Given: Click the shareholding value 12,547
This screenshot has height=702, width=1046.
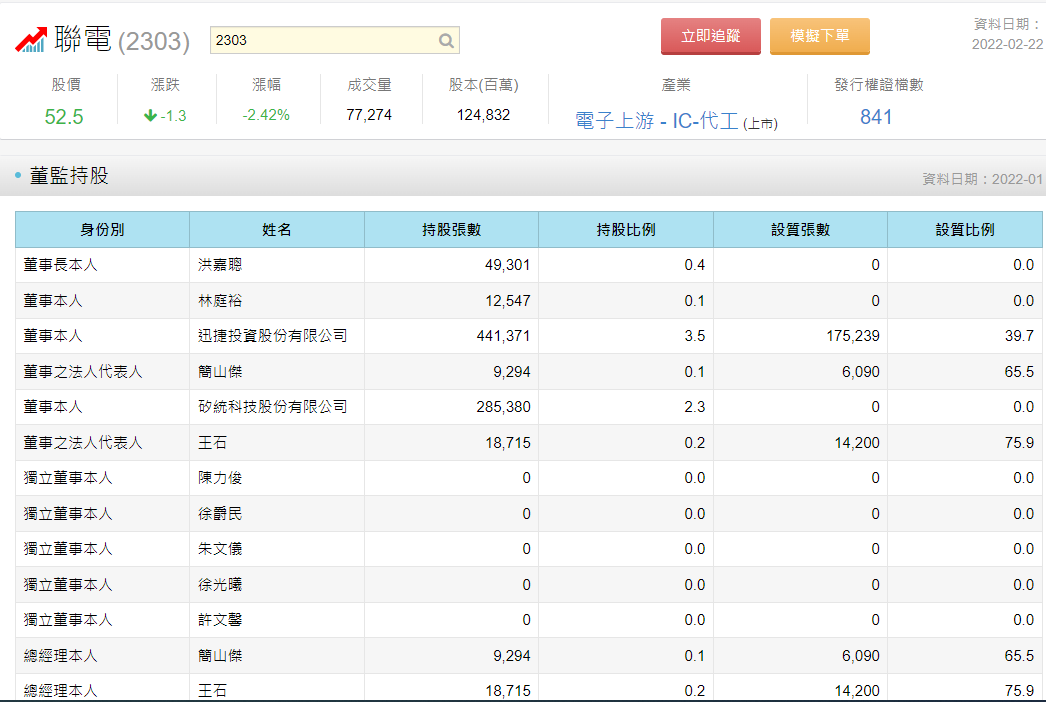Looking at the screenshot, I should [x=507, y=301].
